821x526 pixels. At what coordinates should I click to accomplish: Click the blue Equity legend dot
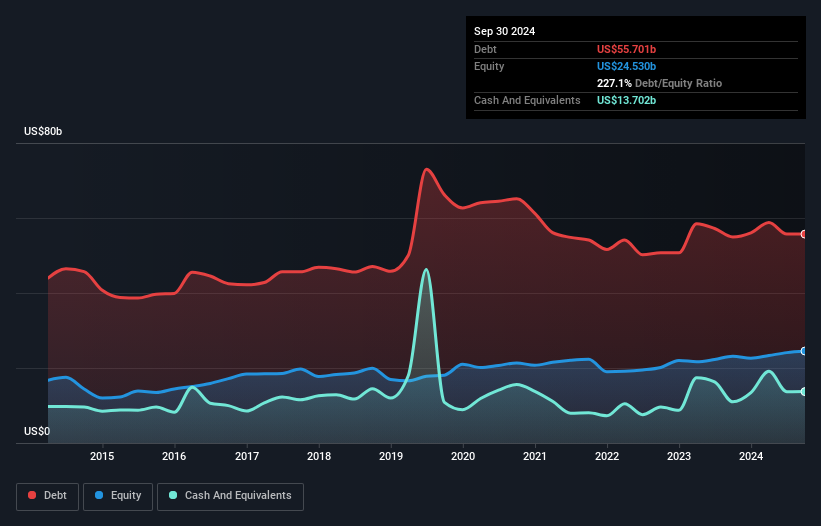pyautogui.click(x=99, y=495)
